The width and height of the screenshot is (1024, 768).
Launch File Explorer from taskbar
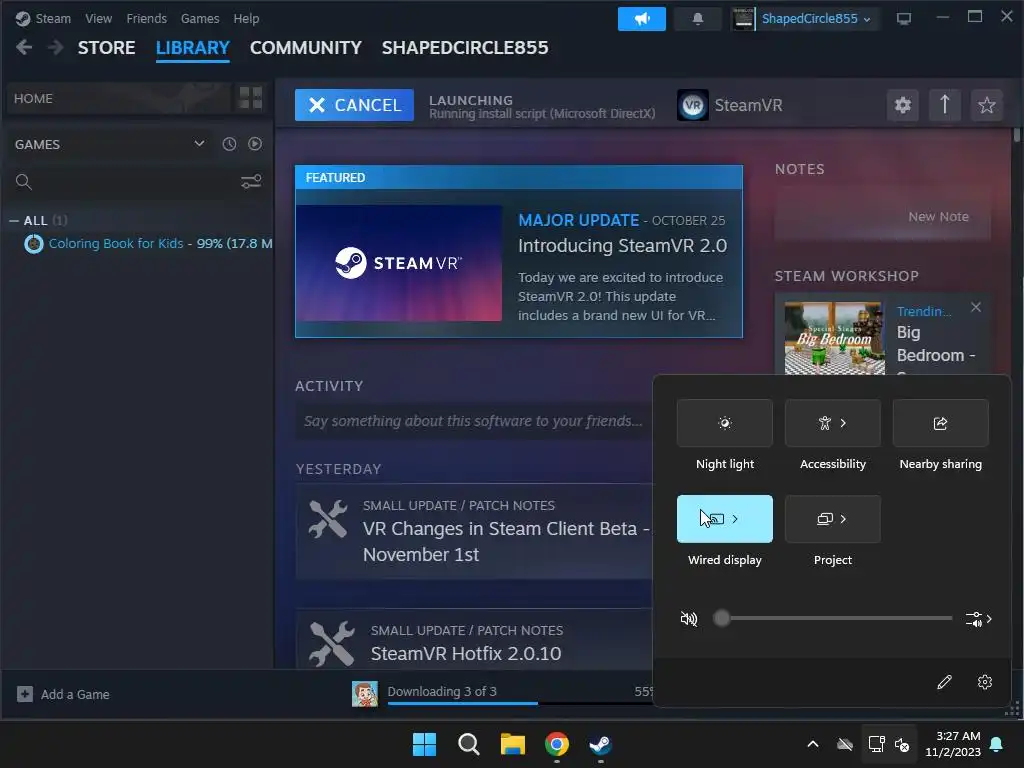[513, 744]
